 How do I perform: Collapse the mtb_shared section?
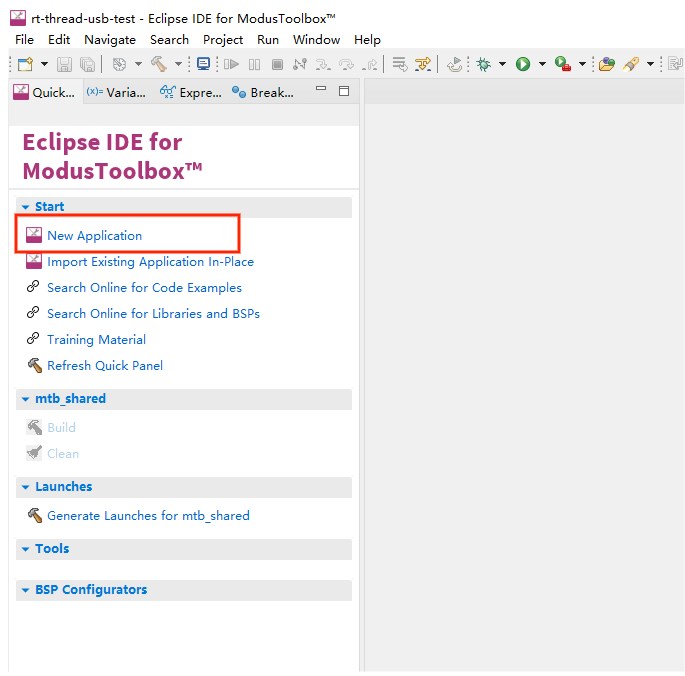pyautogui.click(x=26, y=399)
